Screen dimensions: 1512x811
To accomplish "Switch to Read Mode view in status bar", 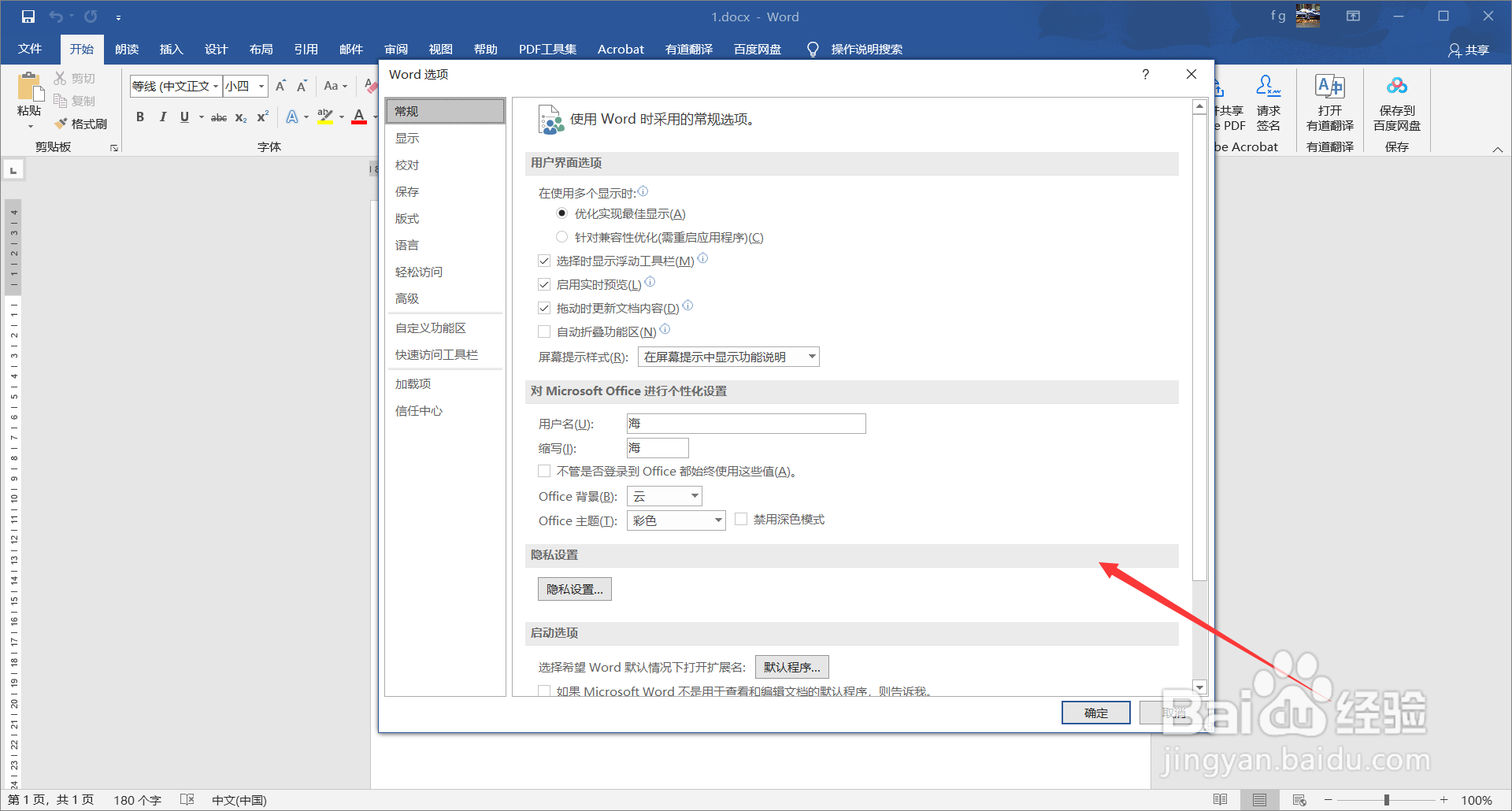I will (1220, 800).
